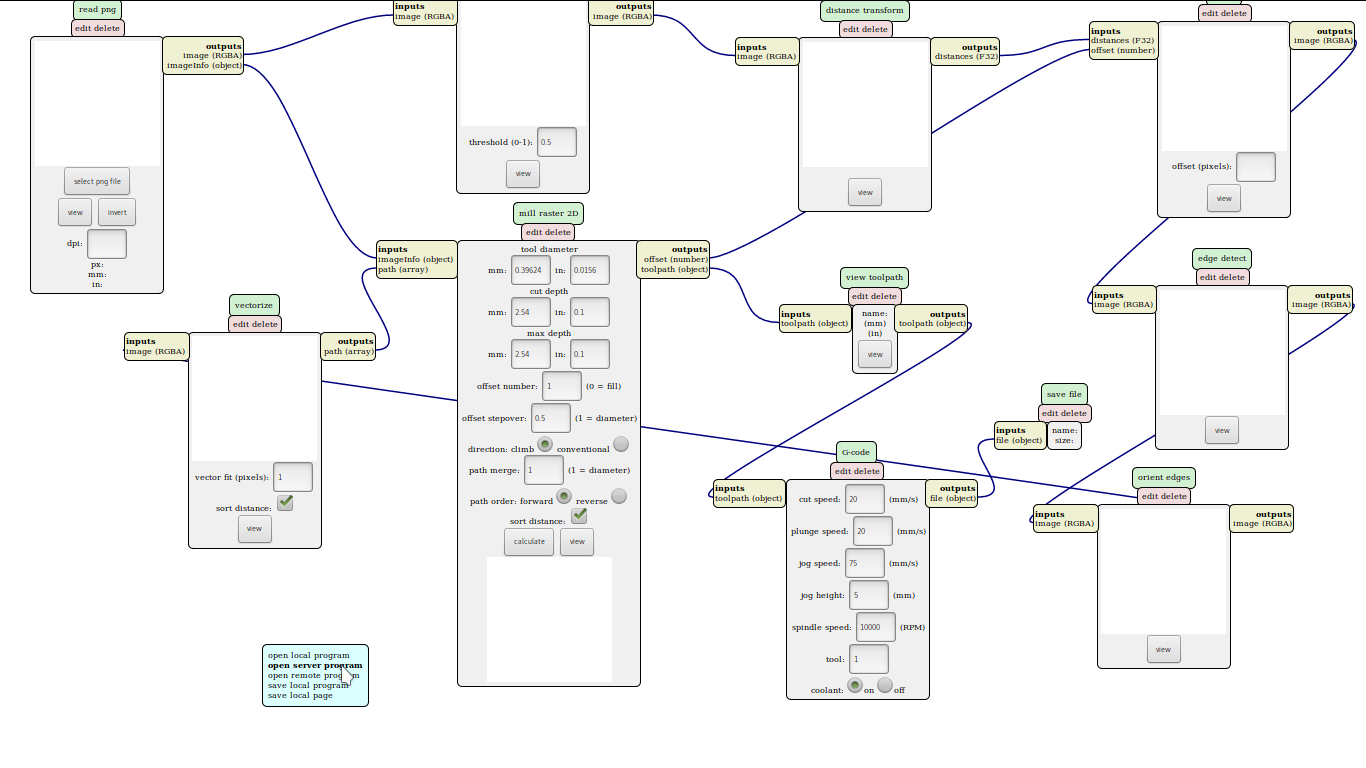1366x768 pixels.
Task: Click the offset number input
Action: click(x=562, y=386)
